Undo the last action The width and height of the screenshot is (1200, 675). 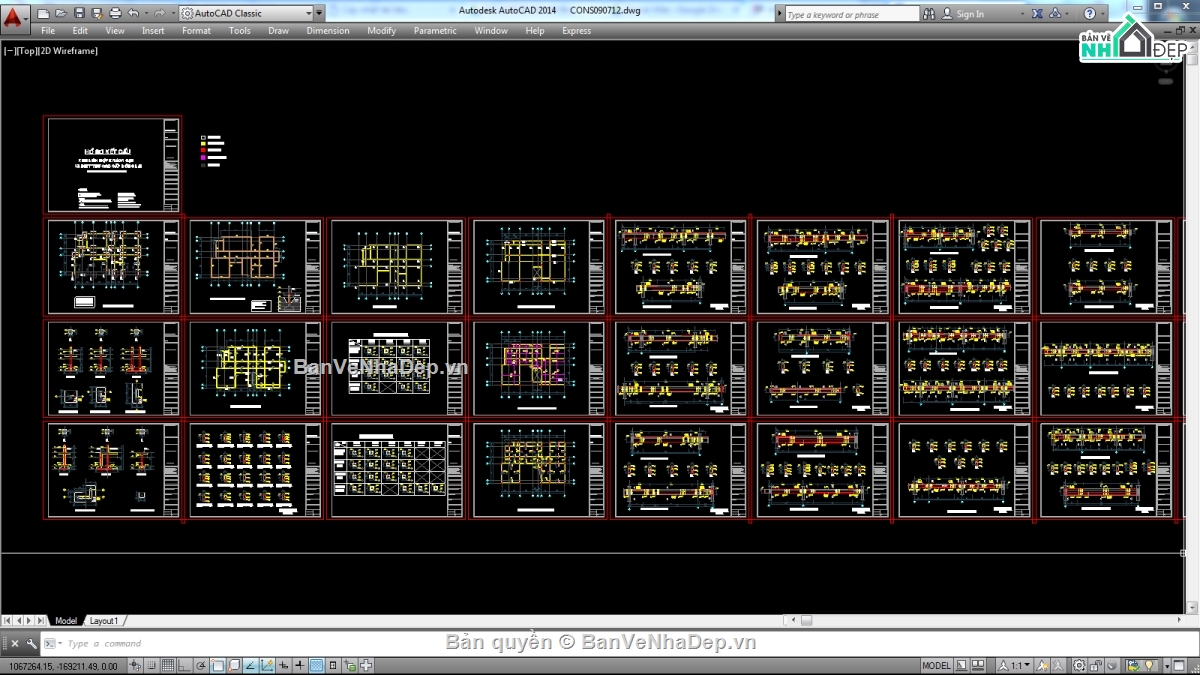pos(133,13)
